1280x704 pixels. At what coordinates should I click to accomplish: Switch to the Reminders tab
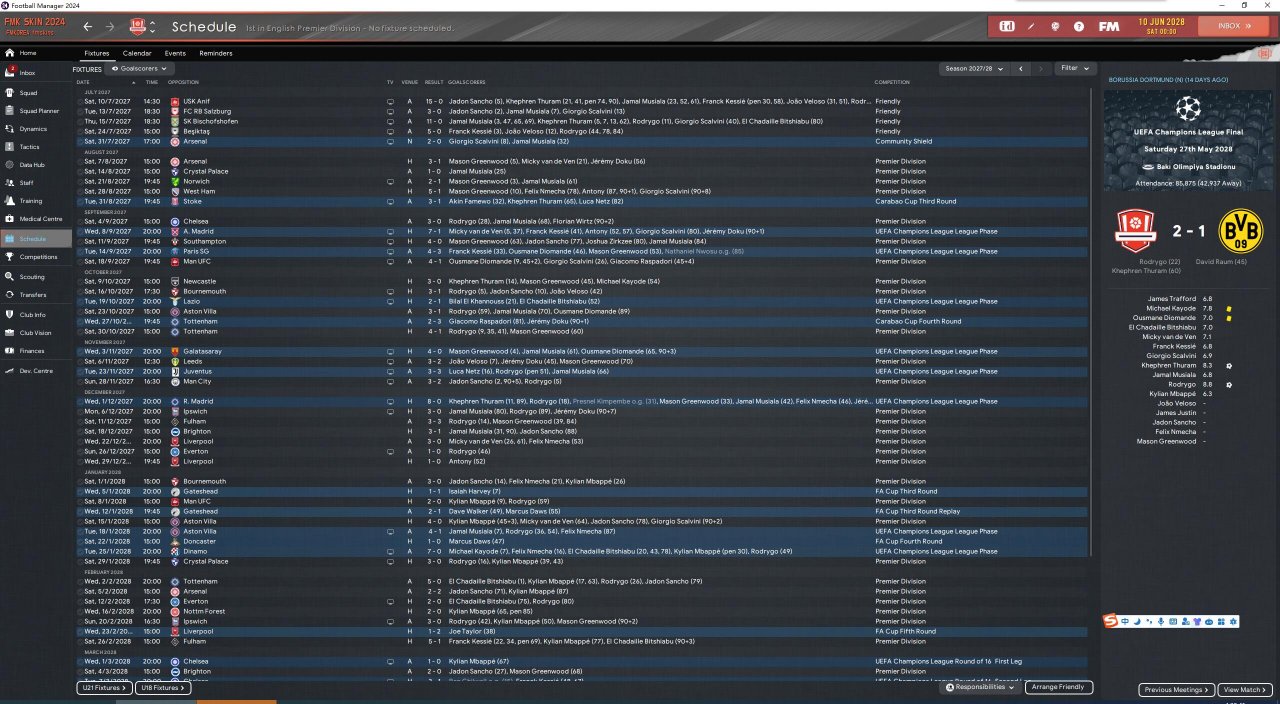tap(216, 53)
